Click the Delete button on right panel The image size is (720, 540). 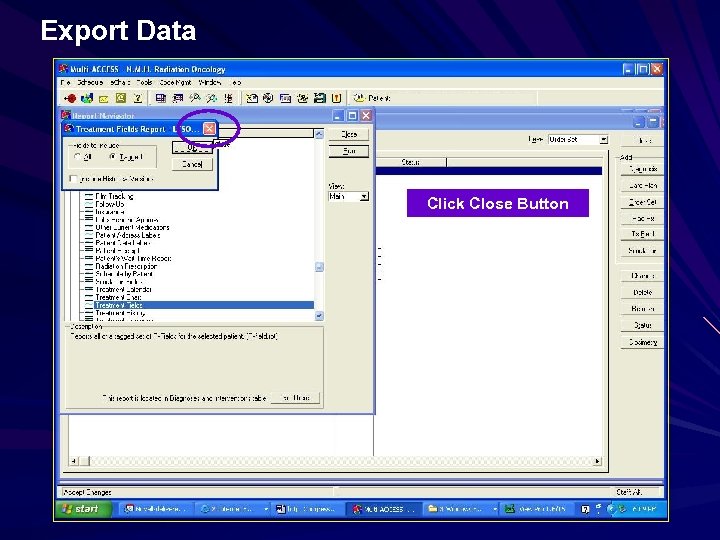click(x=643, y=292)
